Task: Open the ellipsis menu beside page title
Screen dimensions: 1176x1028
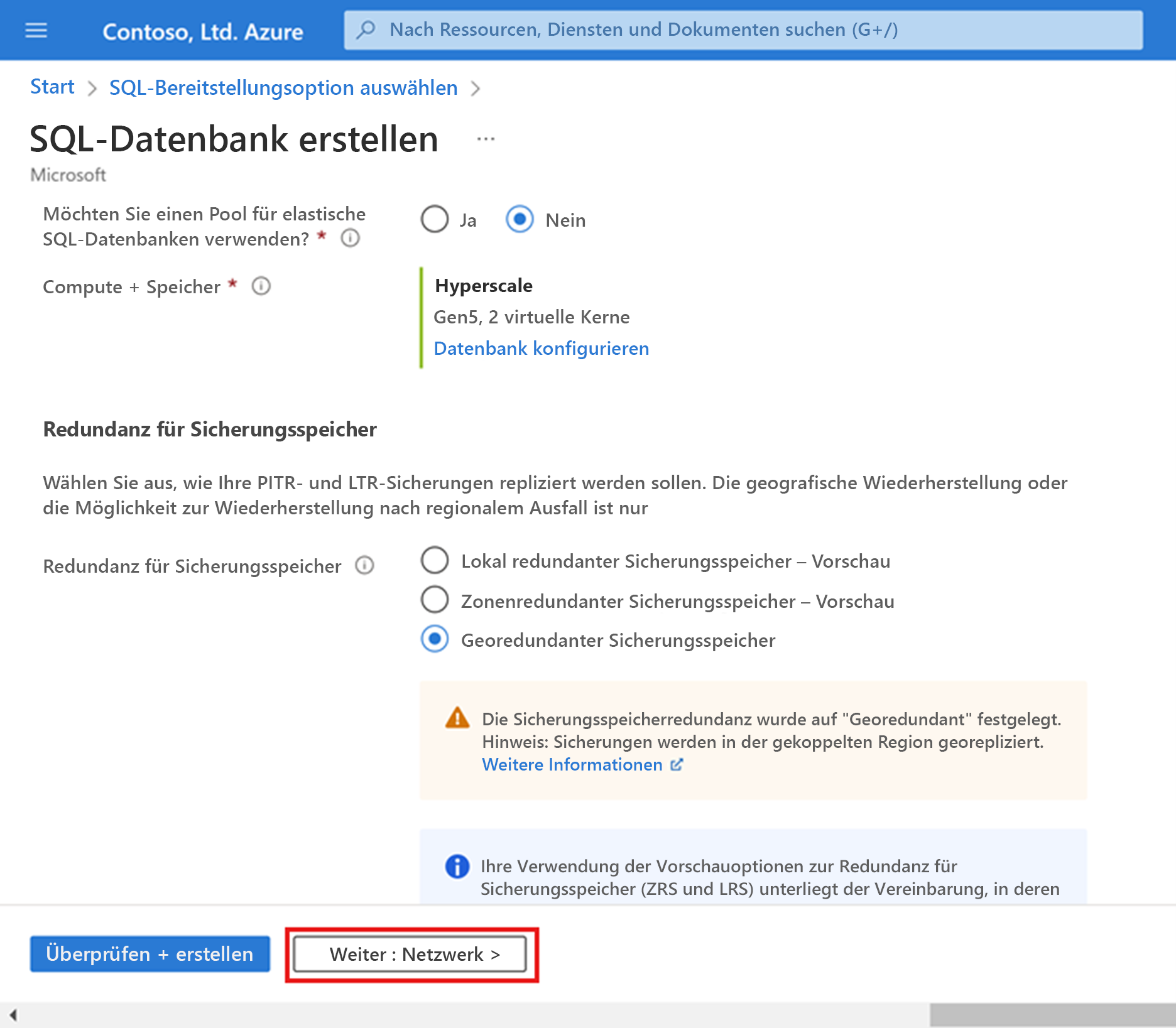Action: click(486, 139)
